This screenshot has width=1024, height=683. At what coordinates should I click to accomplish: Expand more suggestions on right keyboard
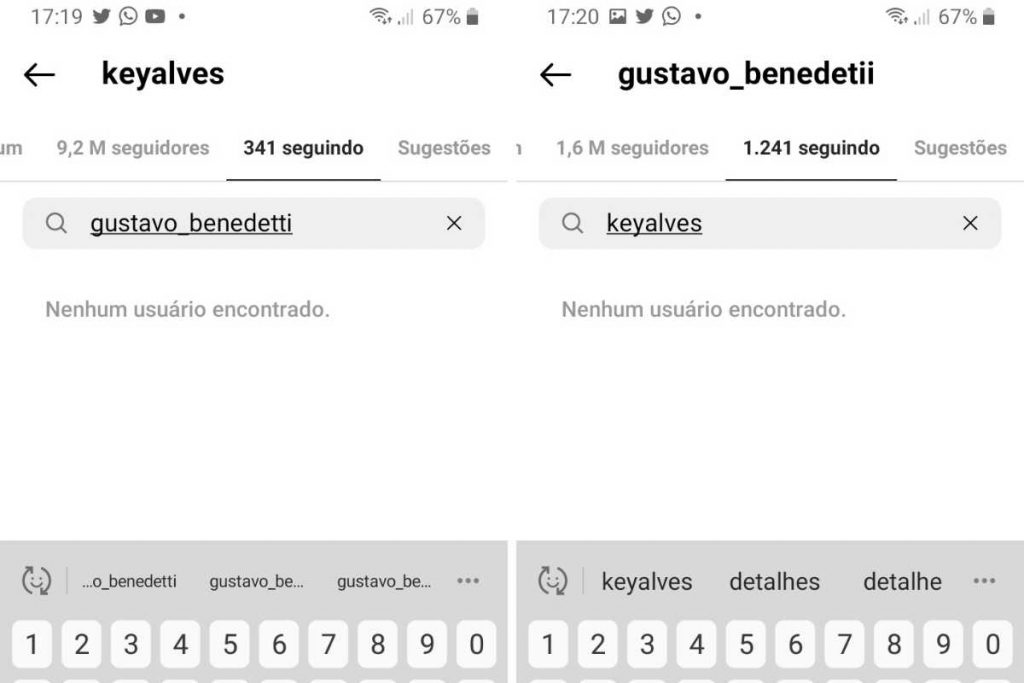[984, 581]
